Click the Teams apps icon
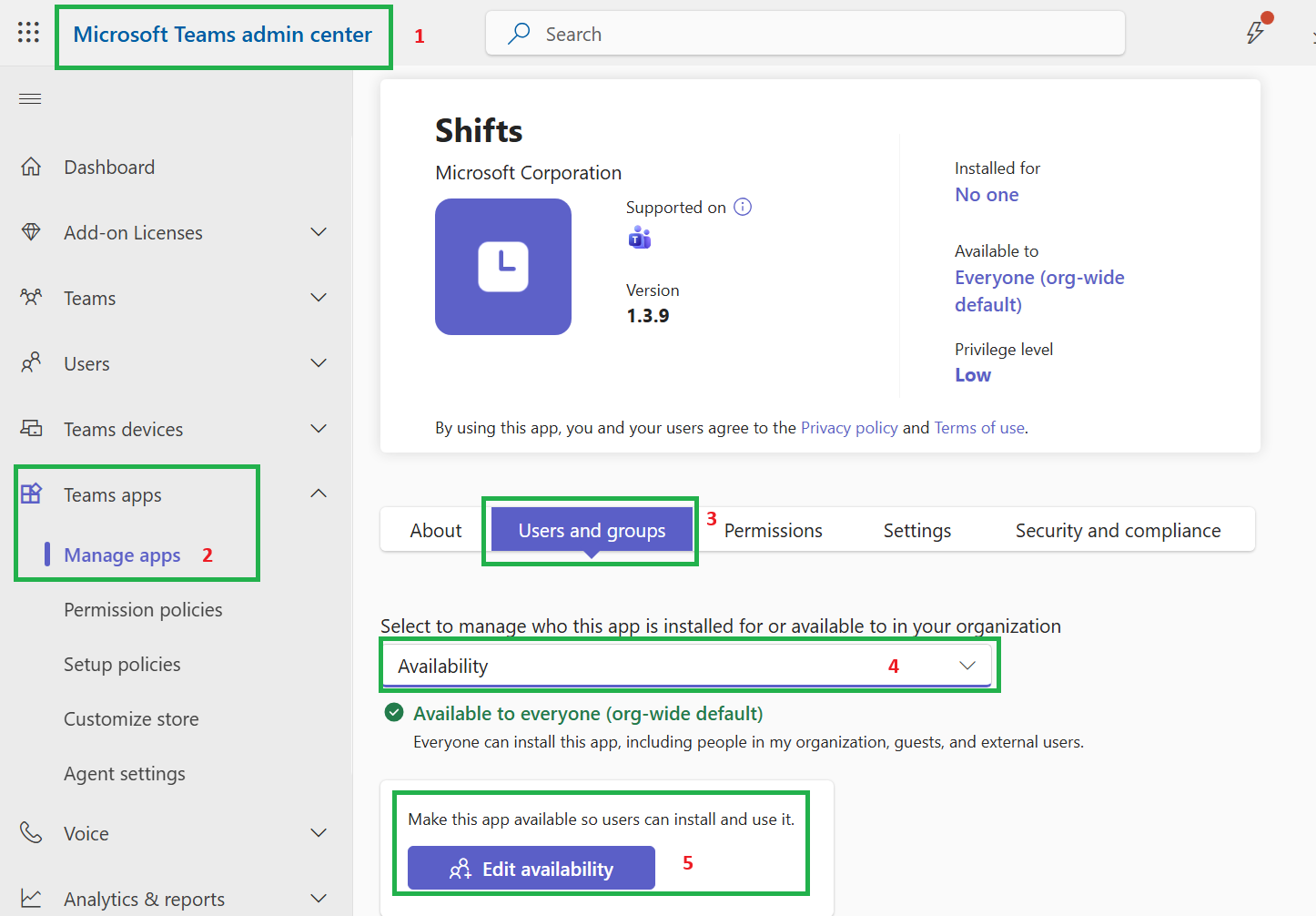The width and height of the screenshot is (1316, 916). [x=31, y=494]
